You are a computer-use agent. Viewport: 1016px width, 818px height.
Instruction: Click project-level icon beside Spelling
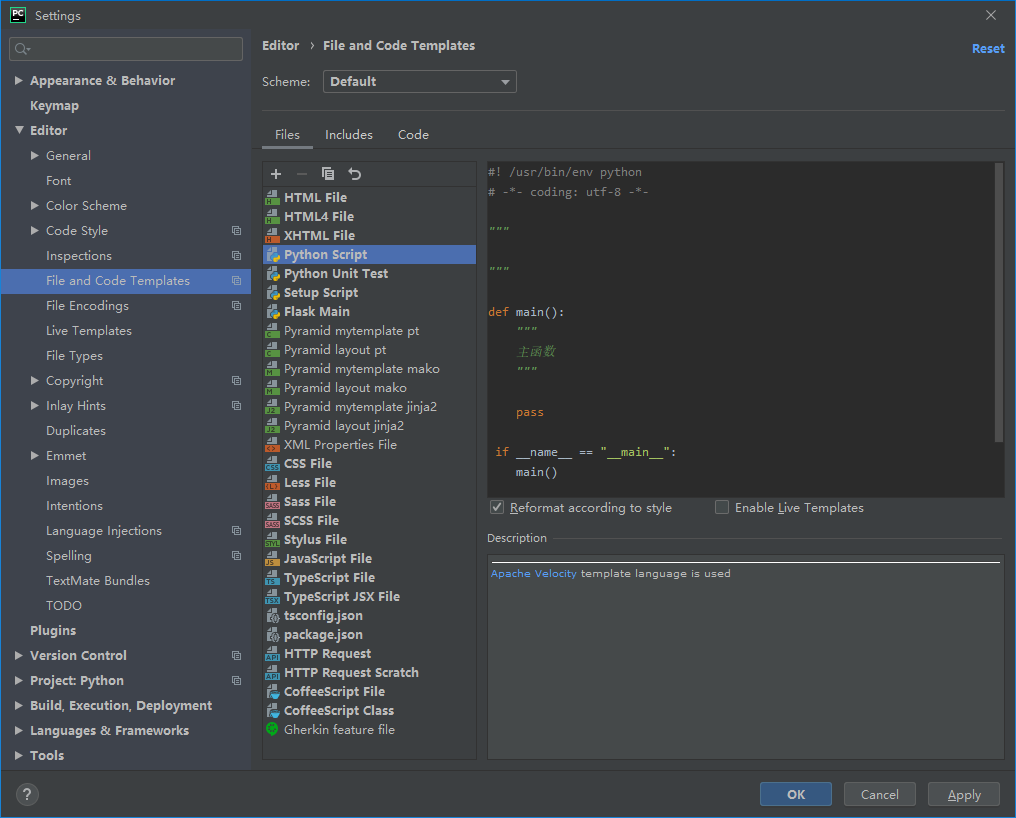coord(237,555)
